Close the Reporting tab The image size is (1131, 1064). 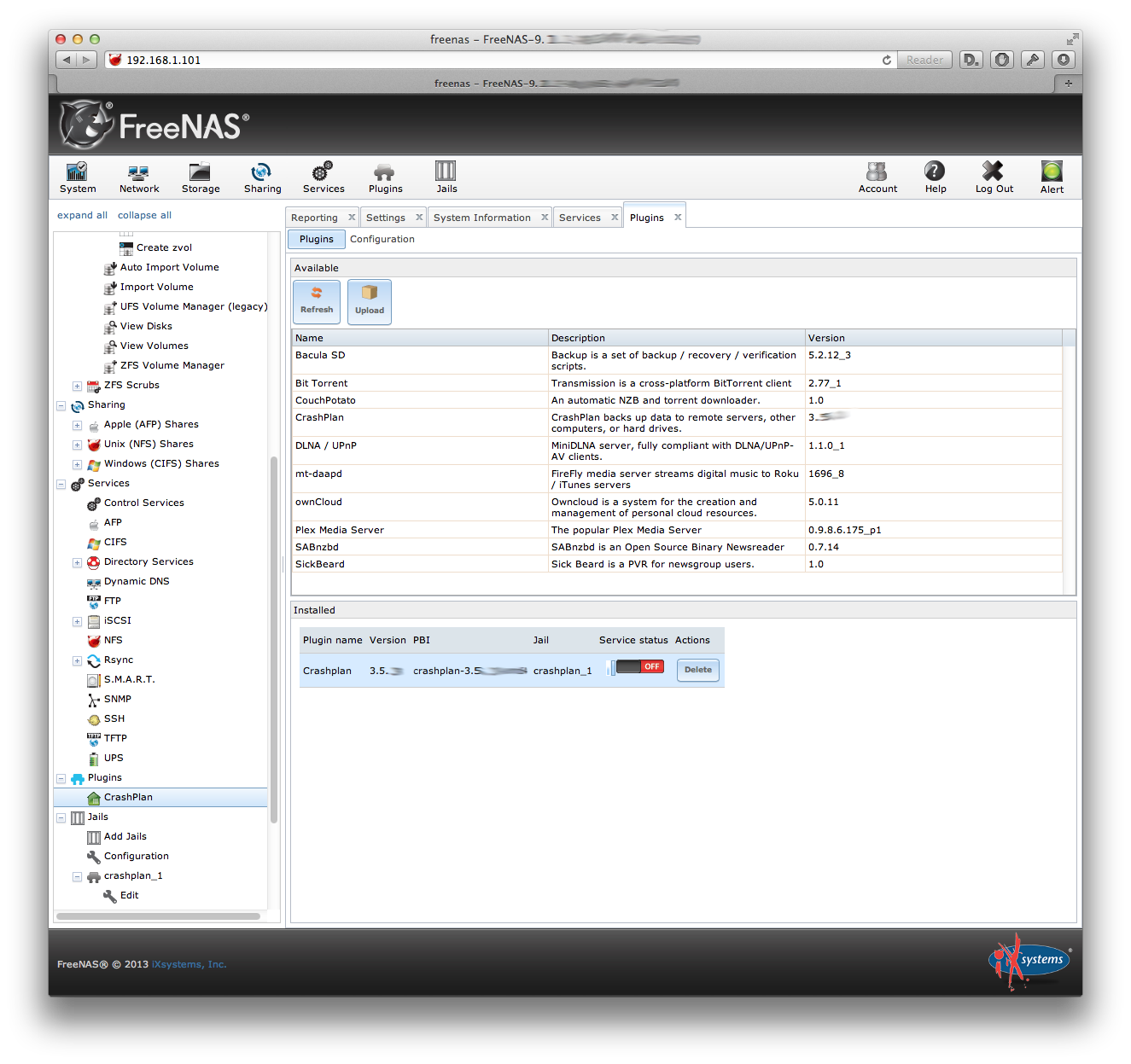click(x=352, y=218)
